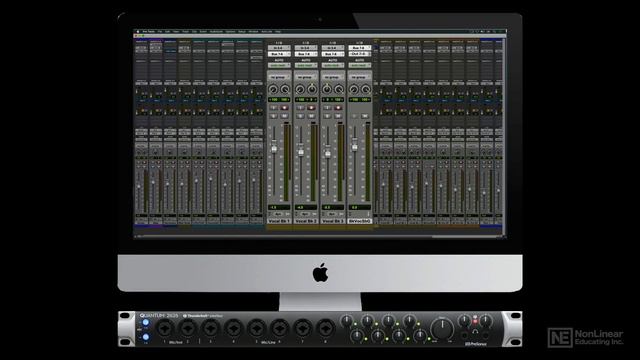
Task: Open automation mode menu on BkVocSND strip
Action: pos(360,65)
